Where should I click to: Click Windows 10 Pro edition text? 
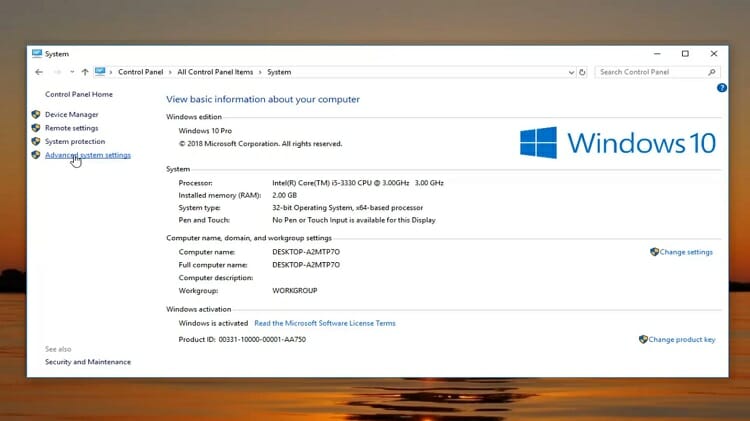pyautogui.click(x=205, y=131)
